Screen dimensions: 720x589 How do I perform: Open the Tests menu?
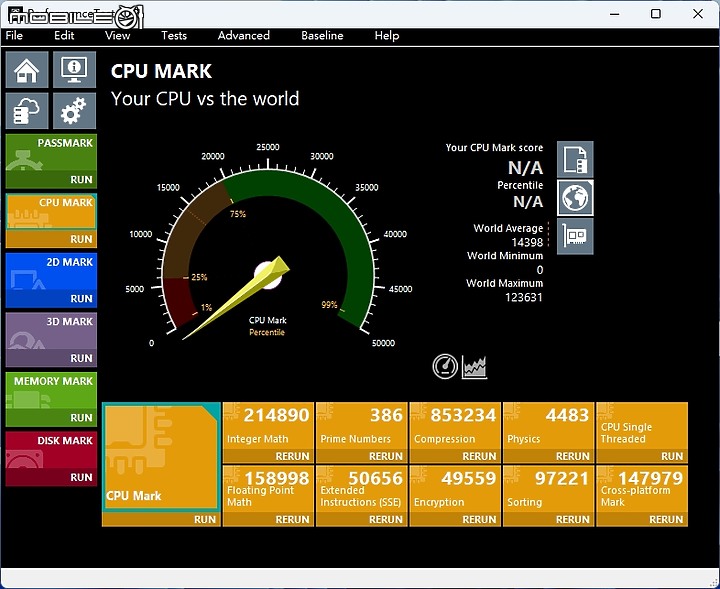click(174, 35)
